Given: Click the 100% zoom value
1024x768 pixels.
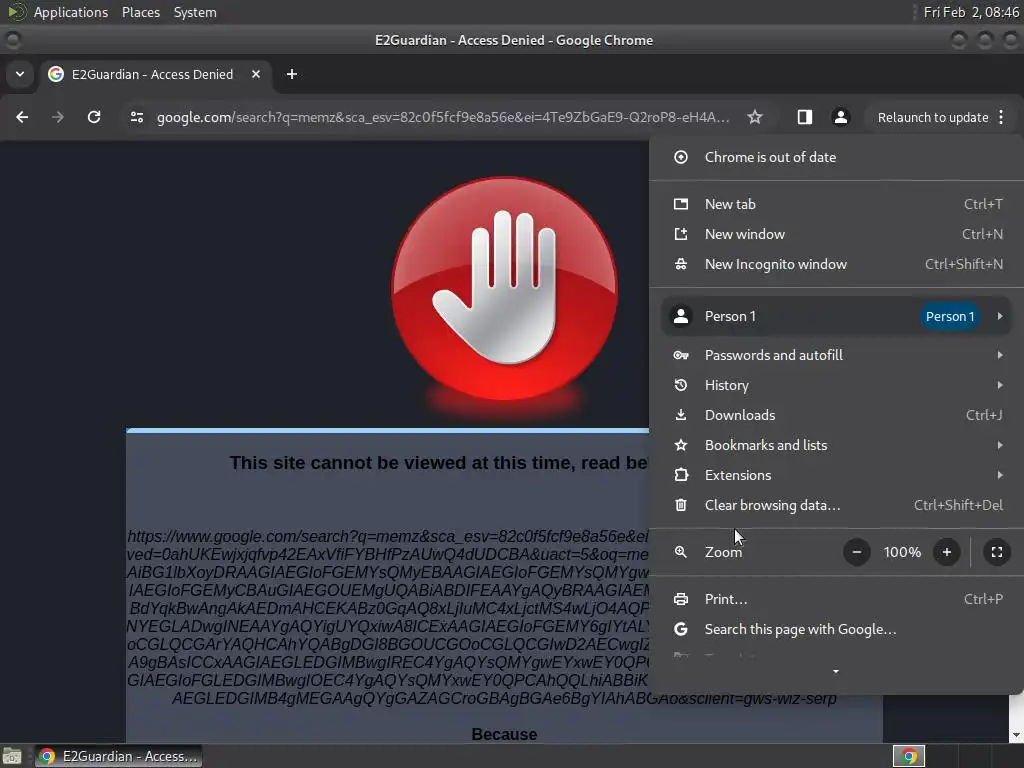Looking at the screenshot, I should click(902, 552).
